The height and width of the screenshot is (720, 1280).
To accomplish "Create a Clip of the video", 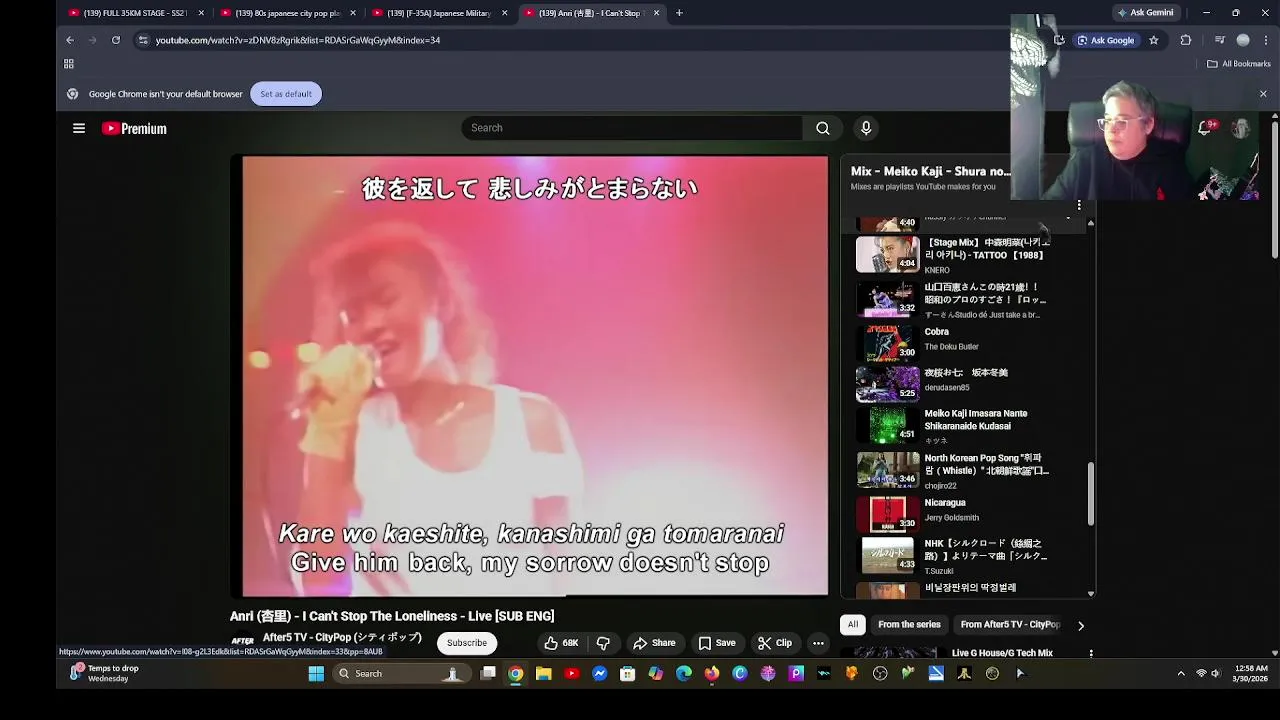I will click(x=775, y=643).
